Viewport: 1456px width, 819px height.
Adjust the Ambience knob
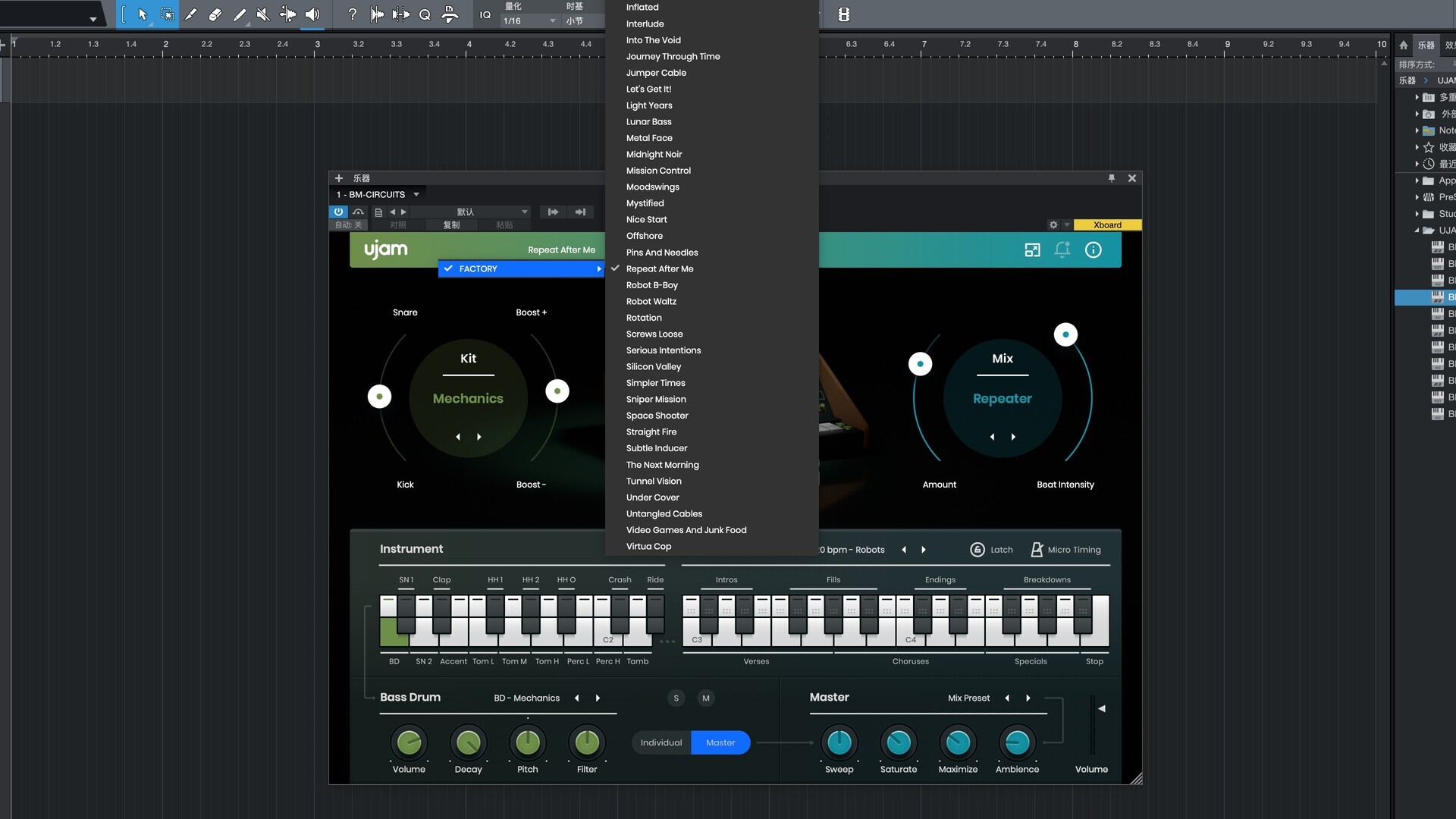point(1017,743)
